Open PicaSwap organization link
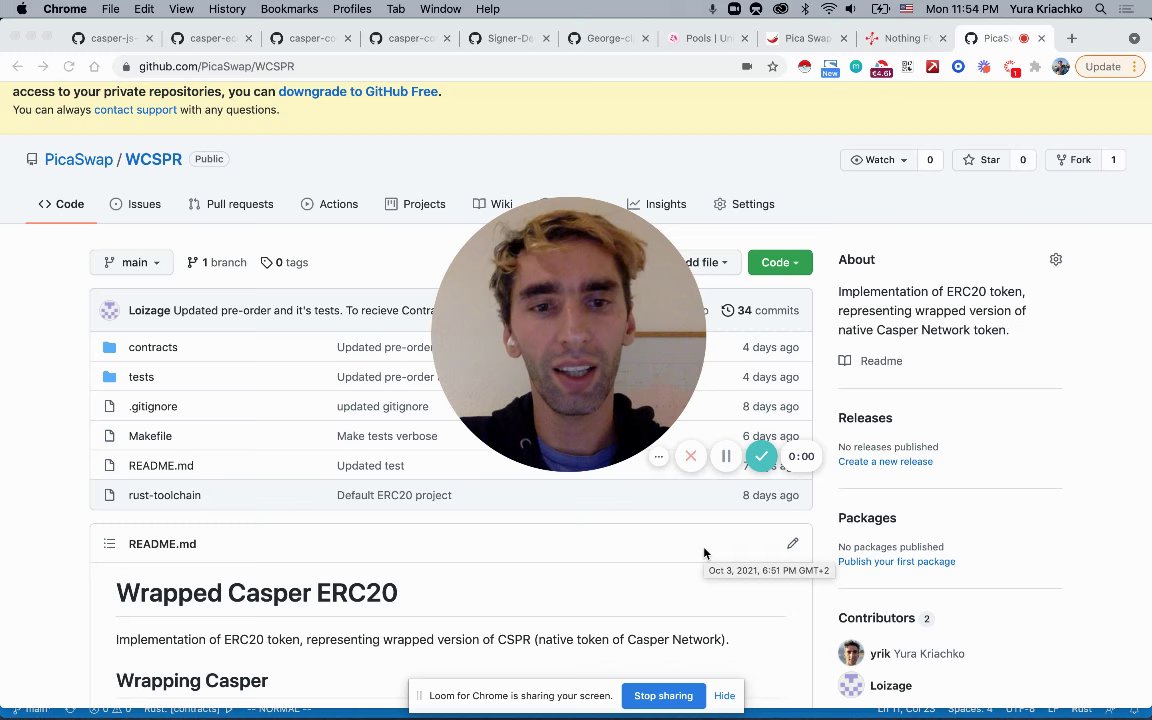The width and height of the screenshot is (1152, 720). click(79, 159)
